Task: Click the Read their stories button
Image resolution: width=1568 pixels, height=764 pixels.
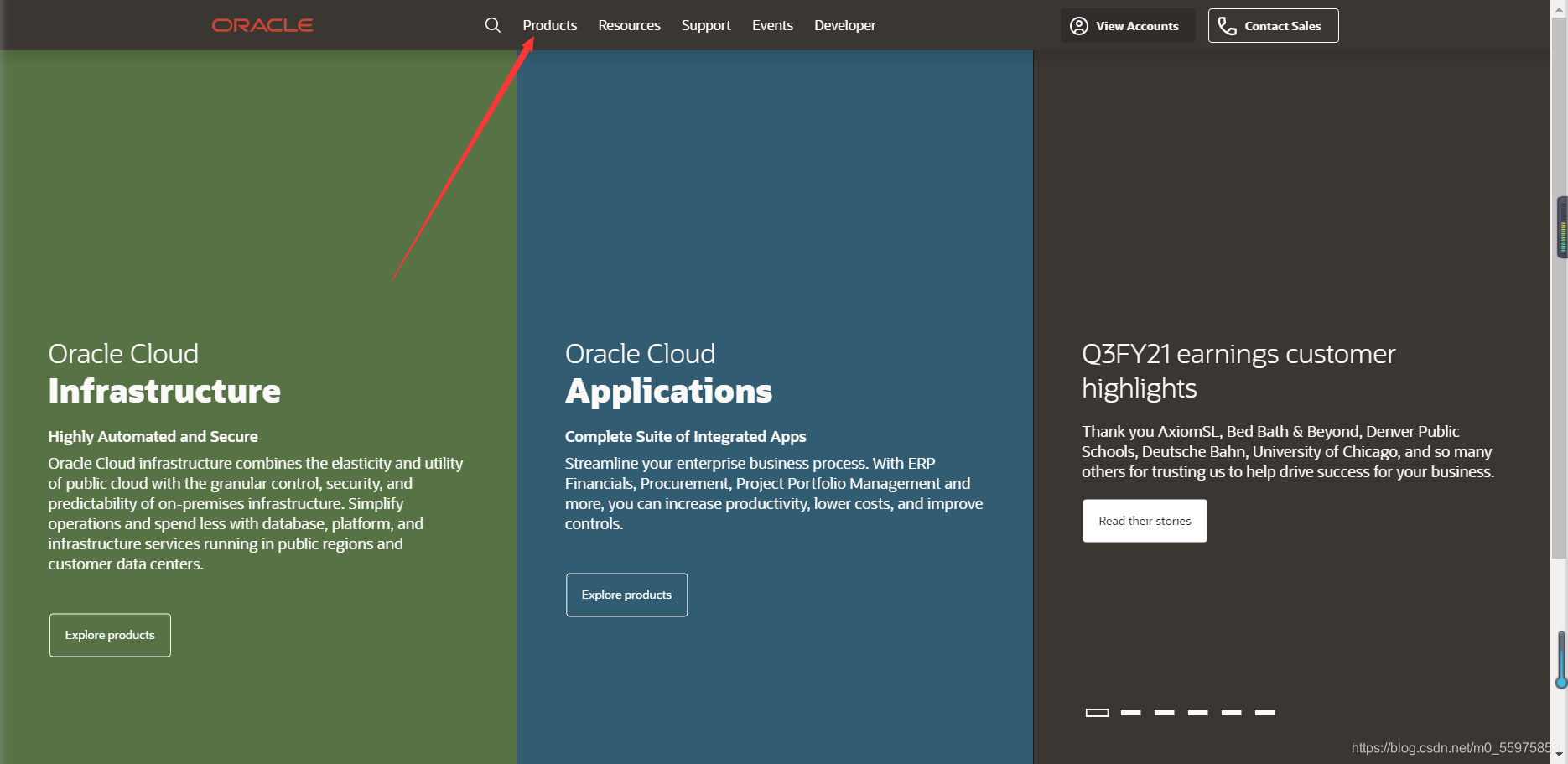Action: [x=1145, y=521]
